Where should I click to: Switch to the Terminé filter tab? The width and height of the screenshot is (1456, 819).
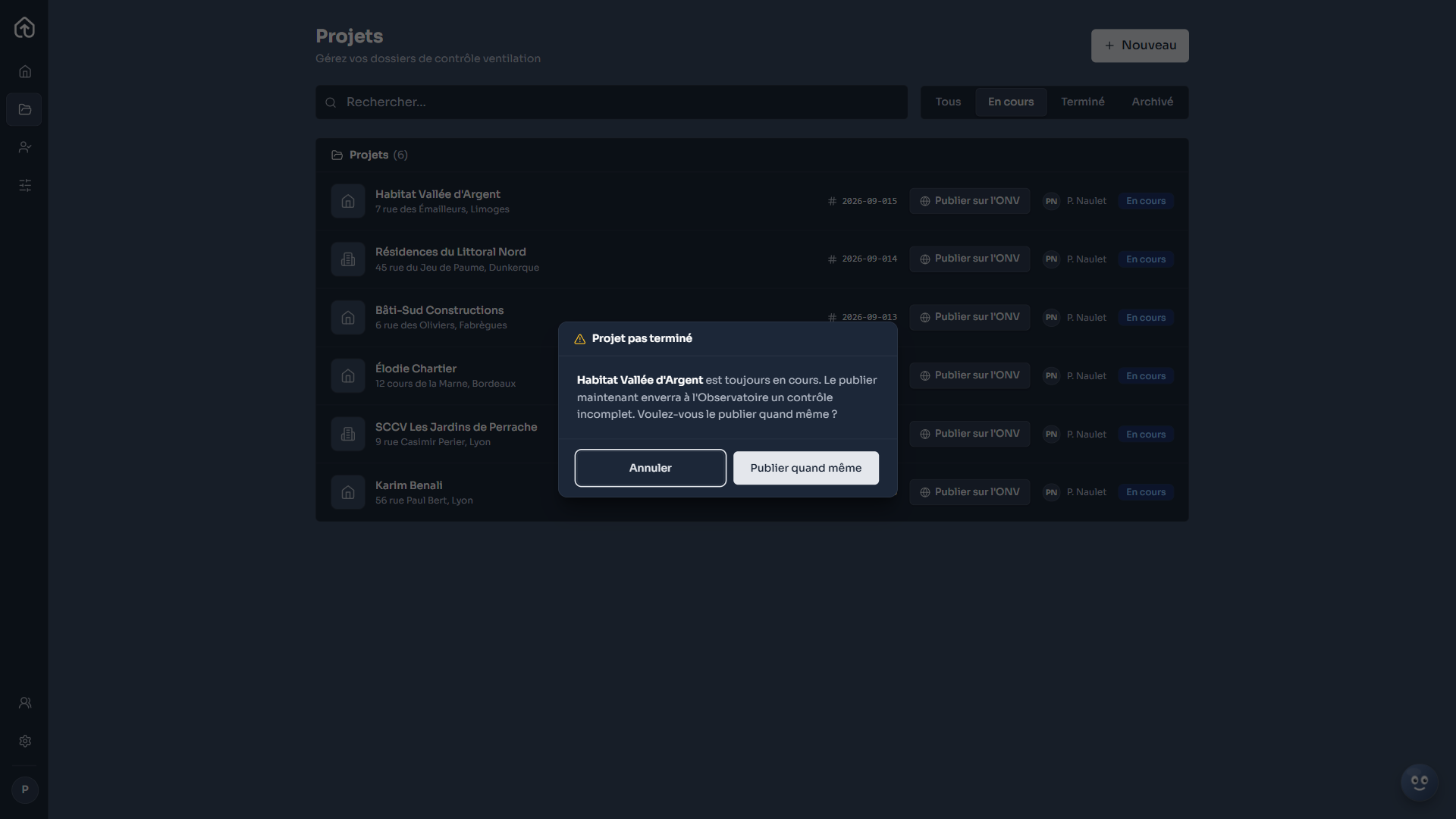[x=1083, y=102]
